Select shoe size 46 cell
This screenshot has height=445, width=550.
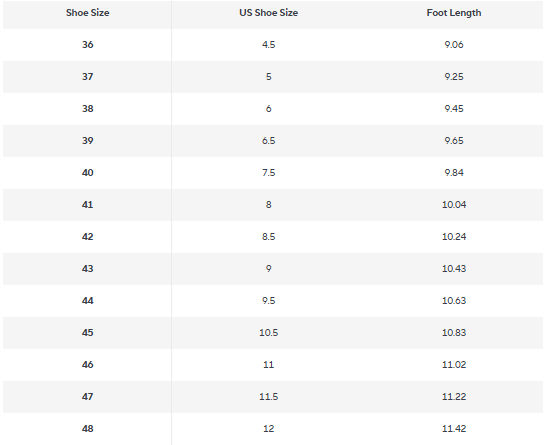(x=88, y=365)
